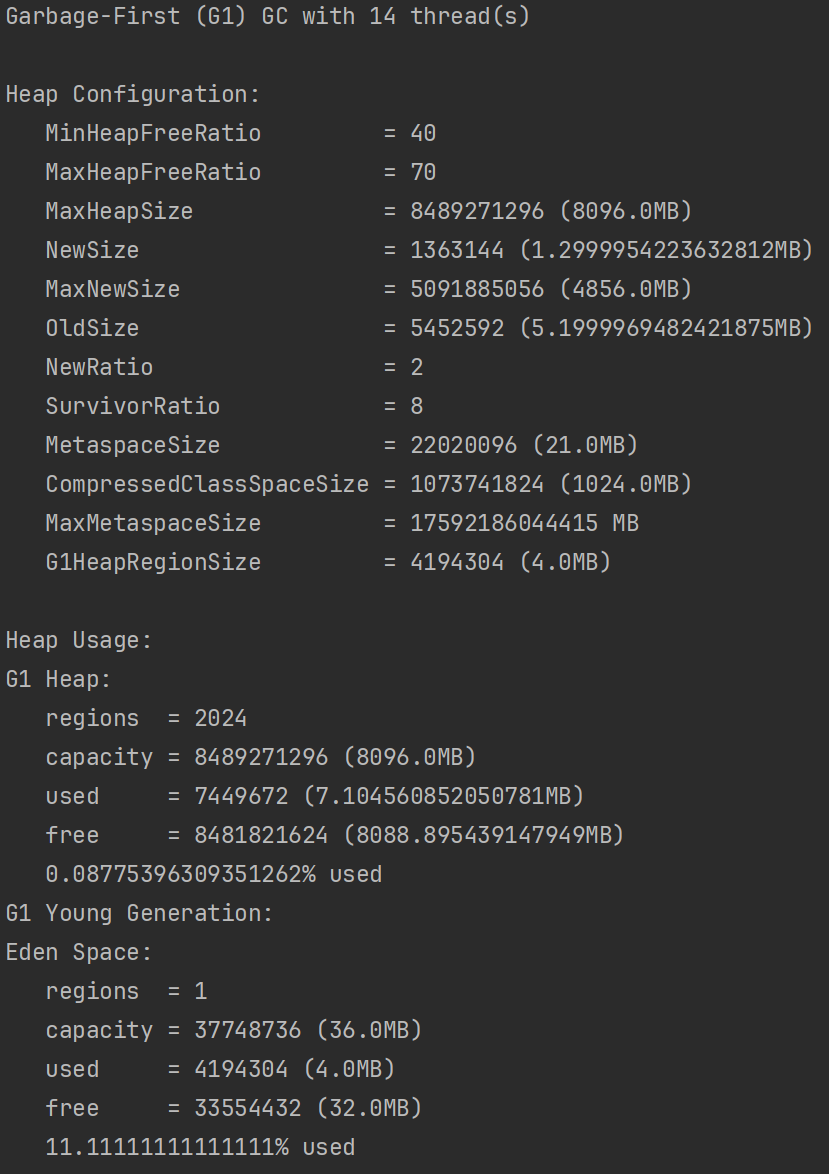Click the G1 Heap regions value 2024

coord(220,719)
